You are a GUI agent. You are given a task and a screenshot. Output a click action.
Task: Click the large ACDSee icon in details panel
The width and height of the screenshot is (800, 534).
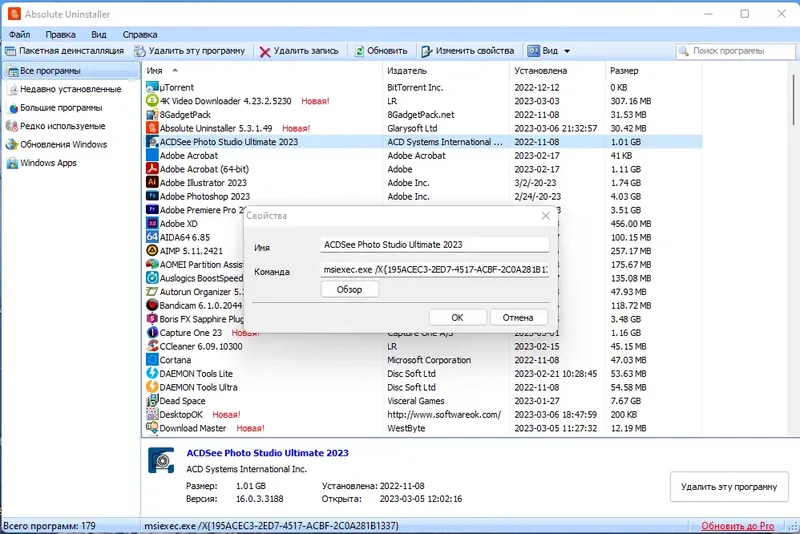point(161,460)
